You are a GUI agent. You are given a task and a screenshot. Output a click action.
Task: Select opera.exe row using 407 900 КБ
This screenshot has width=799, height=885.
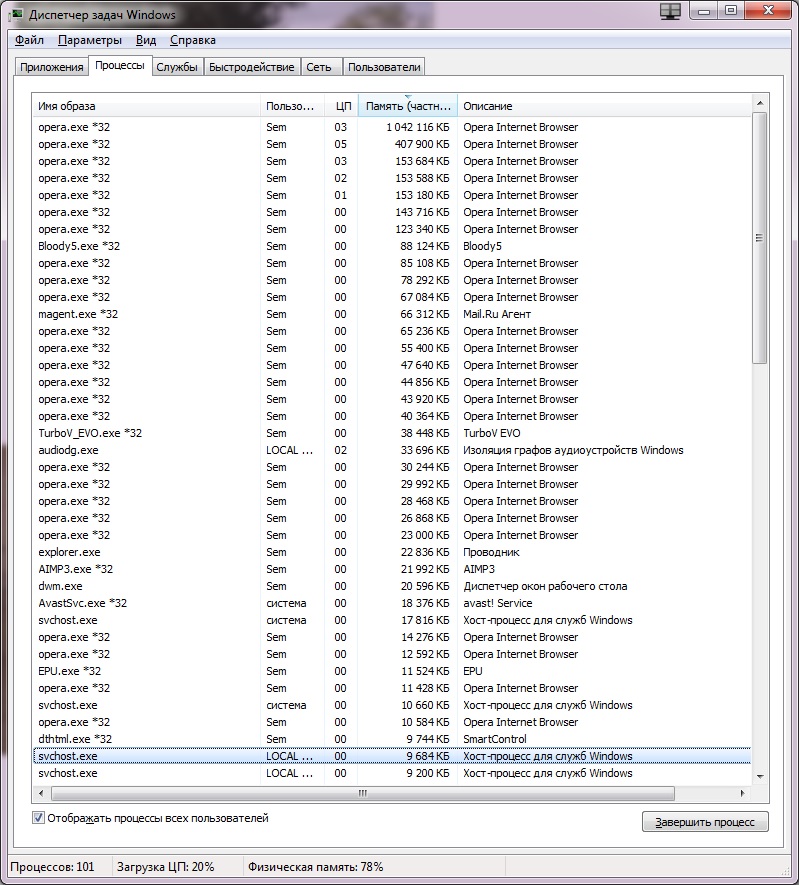pyautogui.click(x=392, y=144)
